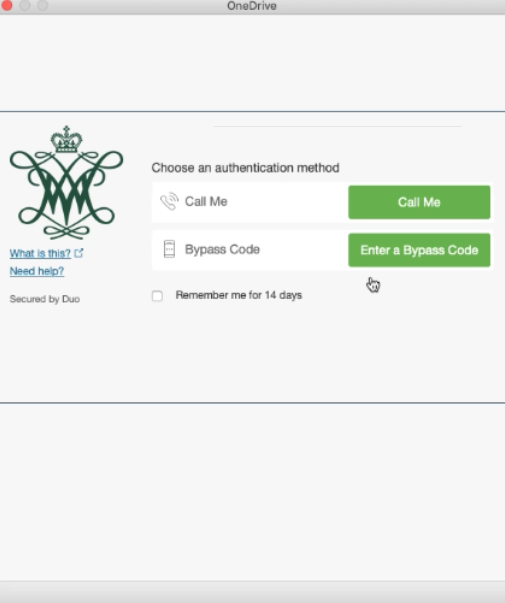
Task: Click the mobile device icon beside Bypass Code
Action: (x=169, y=249)
